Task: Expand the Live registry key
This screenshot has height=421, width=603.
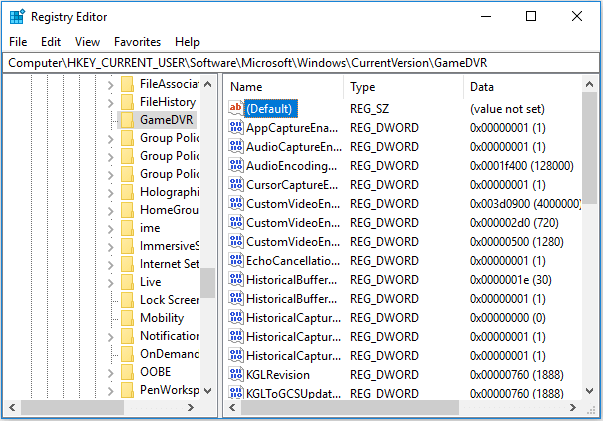Action: 110,282
